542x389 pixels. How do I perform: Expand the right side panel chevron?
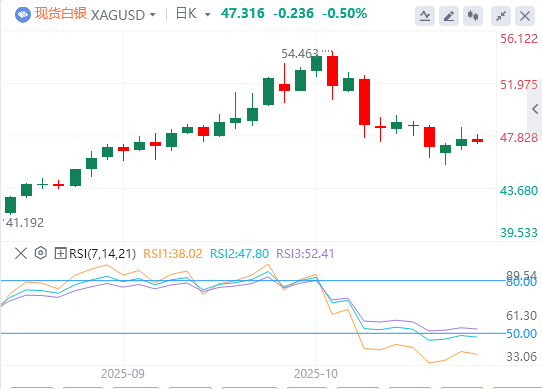coord(535,109)
